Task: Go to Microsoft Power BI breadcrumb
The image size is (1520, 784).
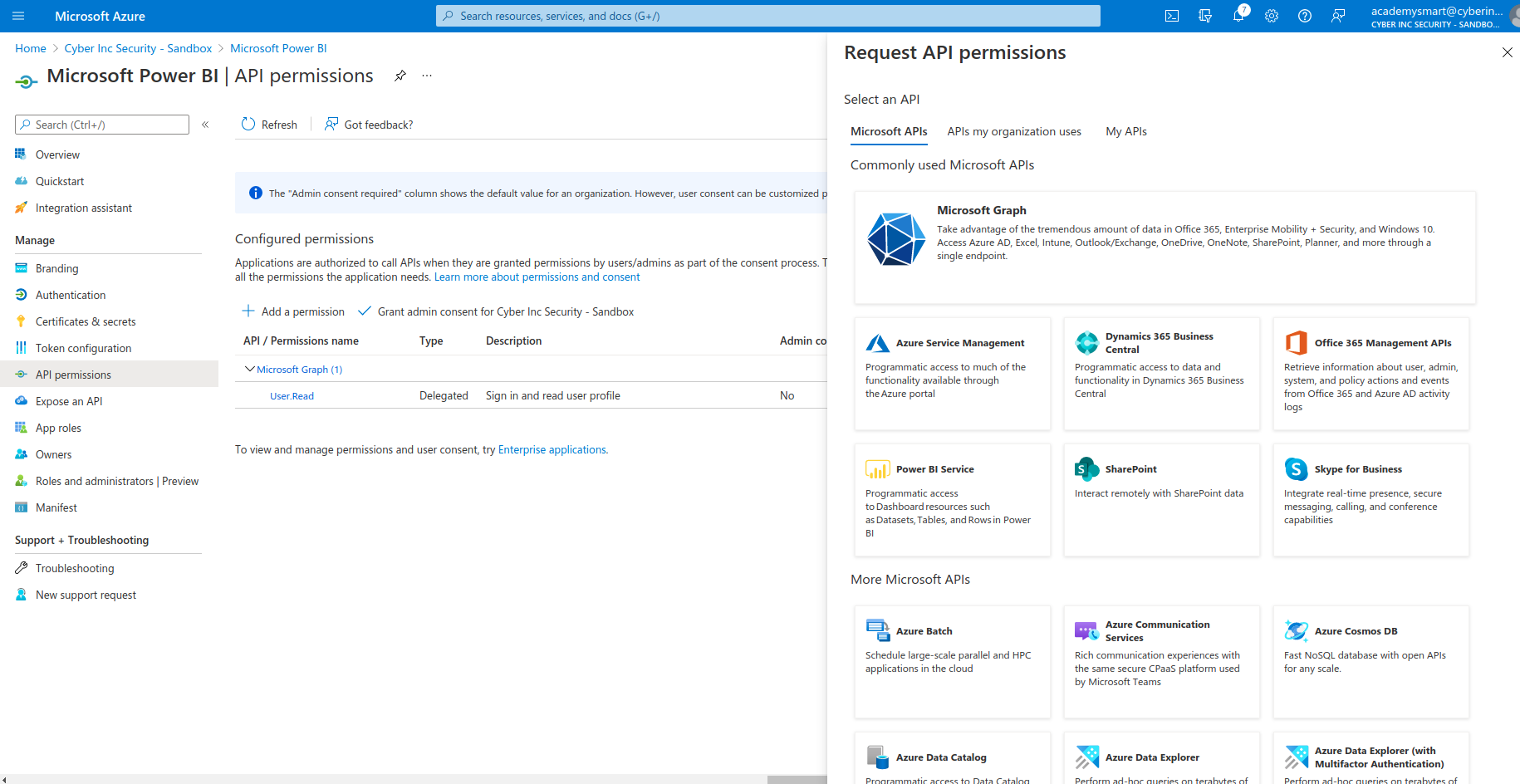Action: pyautogui.click(x=278, y=48)
